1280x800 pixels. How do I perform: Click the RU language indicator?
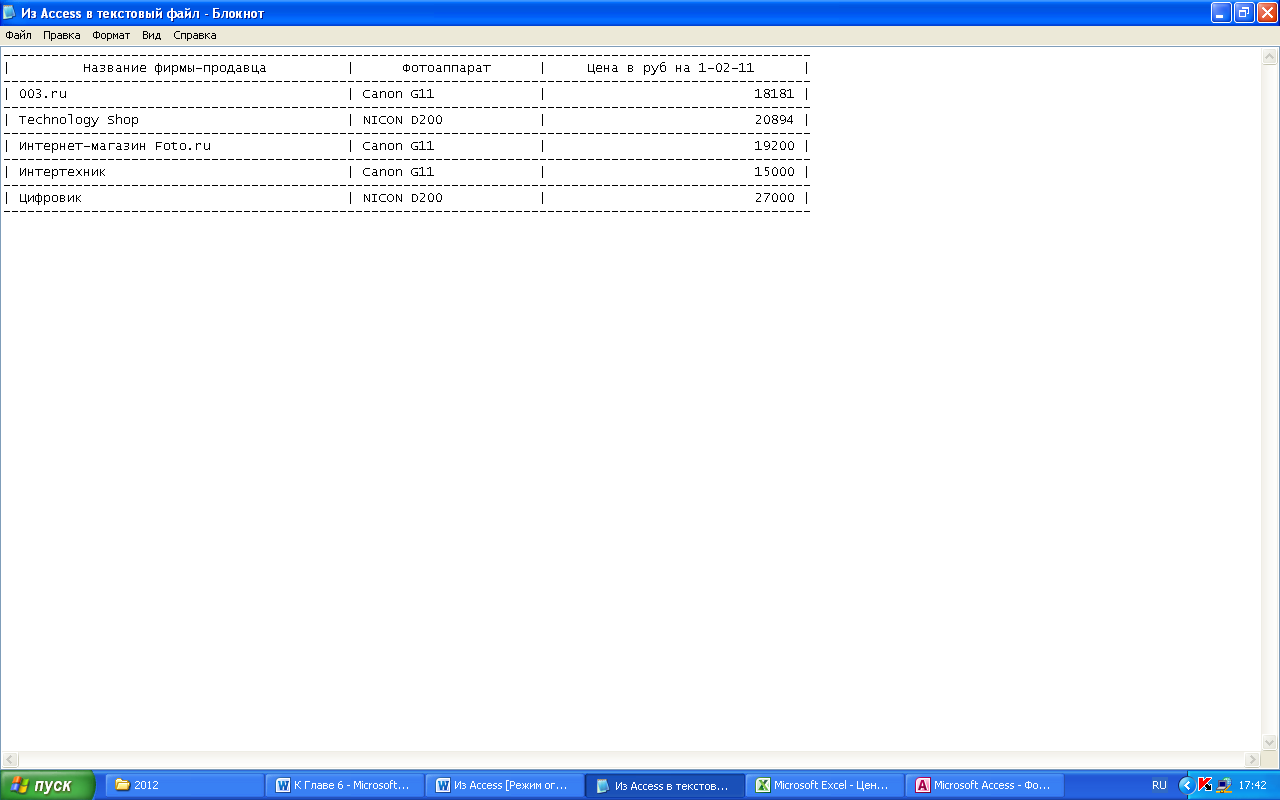(x=1159, y=785)
